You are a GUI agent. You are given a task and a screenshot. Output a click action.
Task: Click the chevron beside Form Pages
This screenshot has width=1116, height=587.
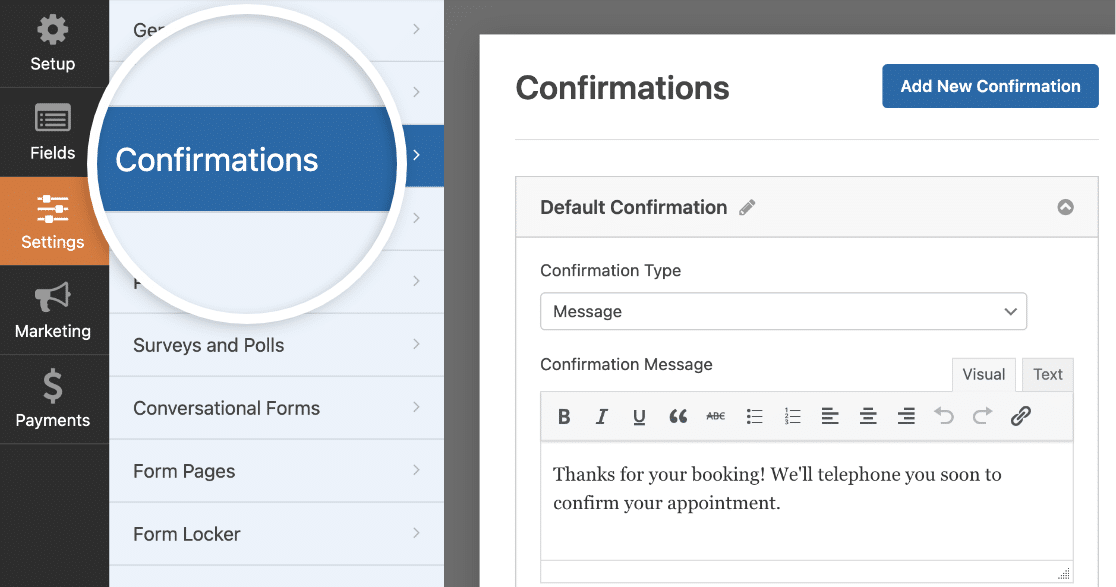pos(416,470)
